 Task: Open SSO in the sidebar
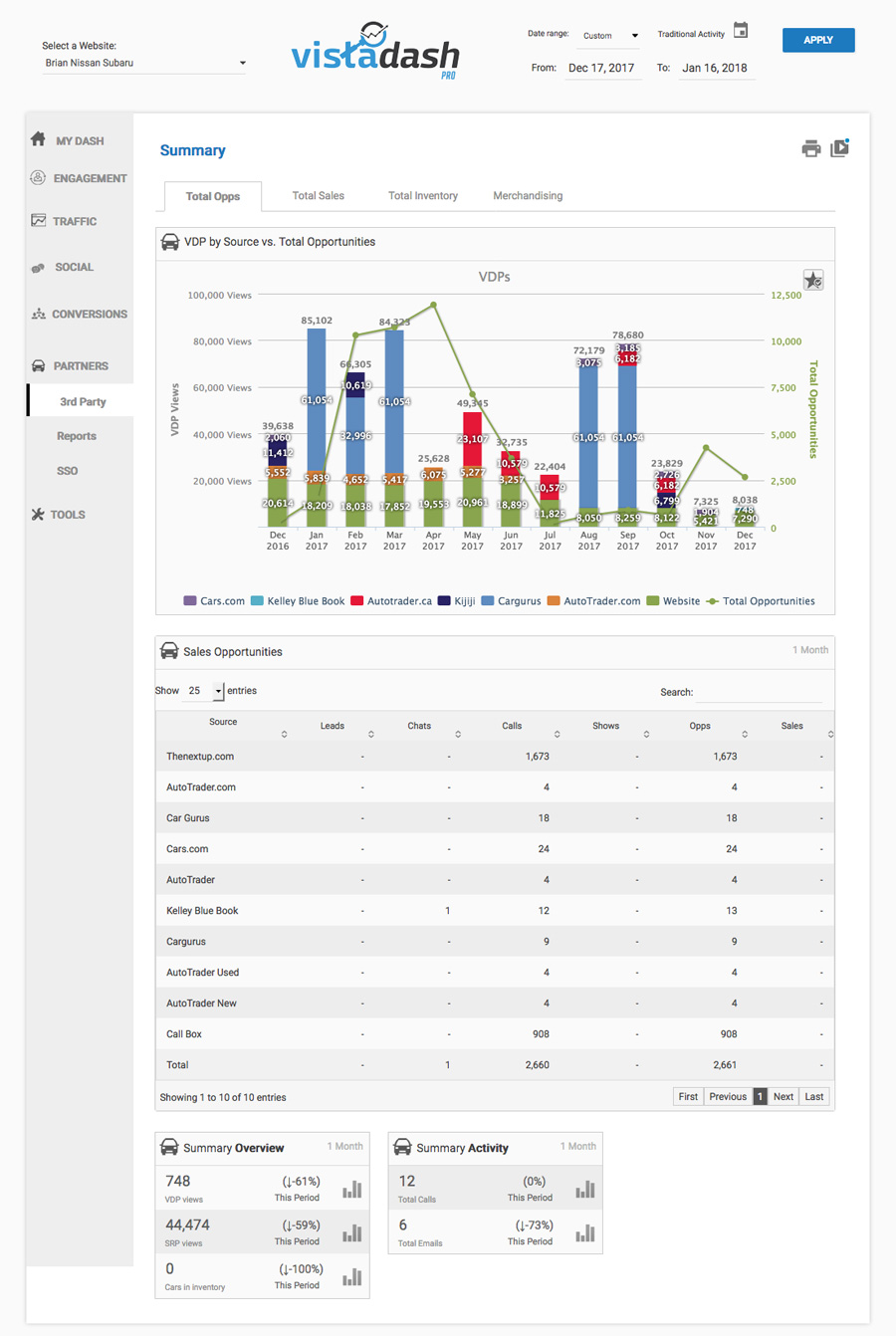[67, 471]
